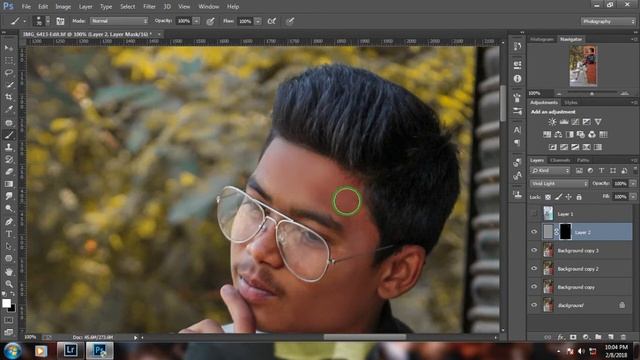Toggle visibility of the Background layer

(534, 305)
